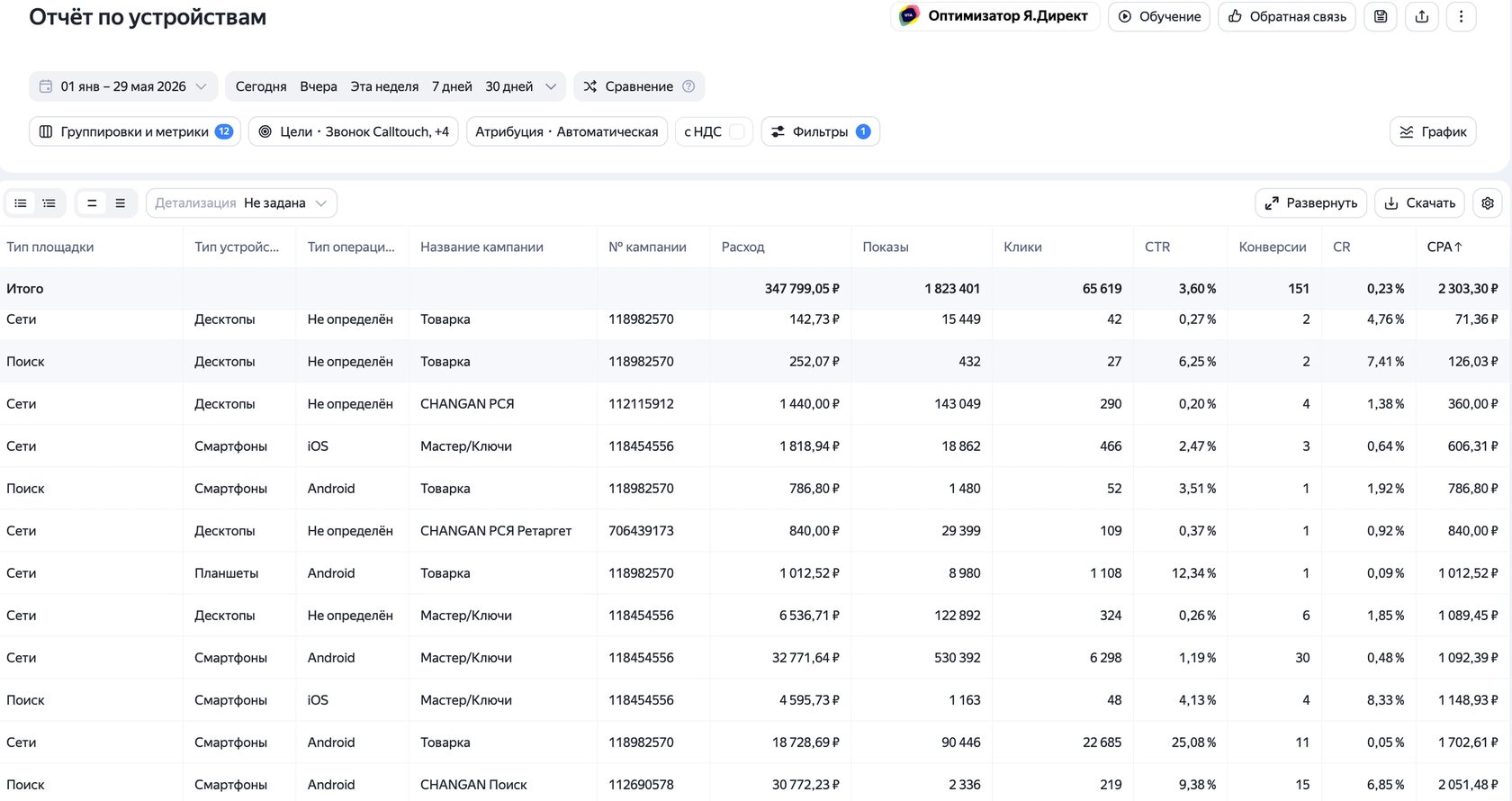Expand the period presets chevron
Image resolution: width=1512 pixels, height=801 pixels.
[x=551, y=86]
